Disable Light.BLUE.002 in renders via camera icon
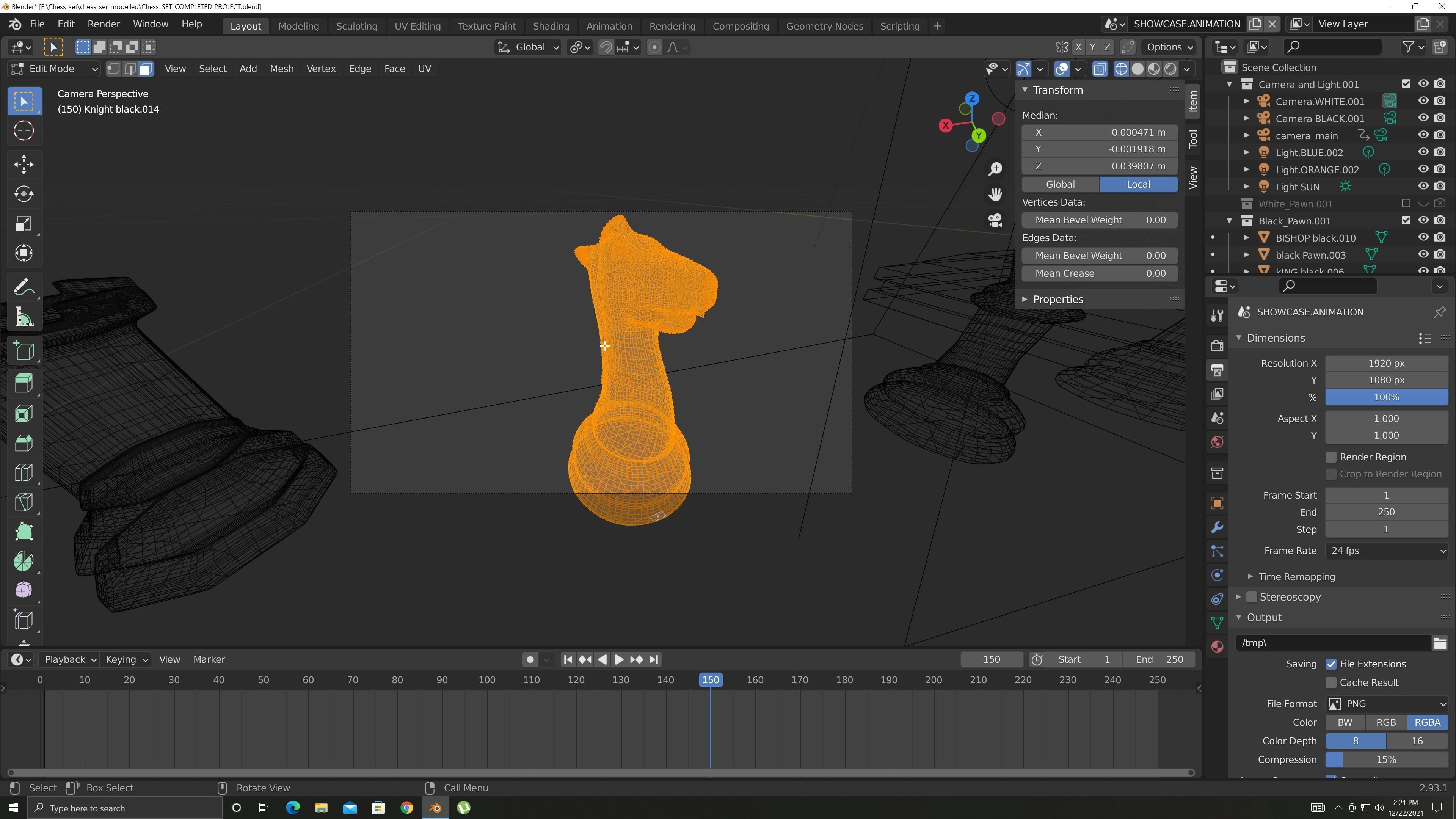This screenshot has width=1456, height=819. pos(1440,152)
